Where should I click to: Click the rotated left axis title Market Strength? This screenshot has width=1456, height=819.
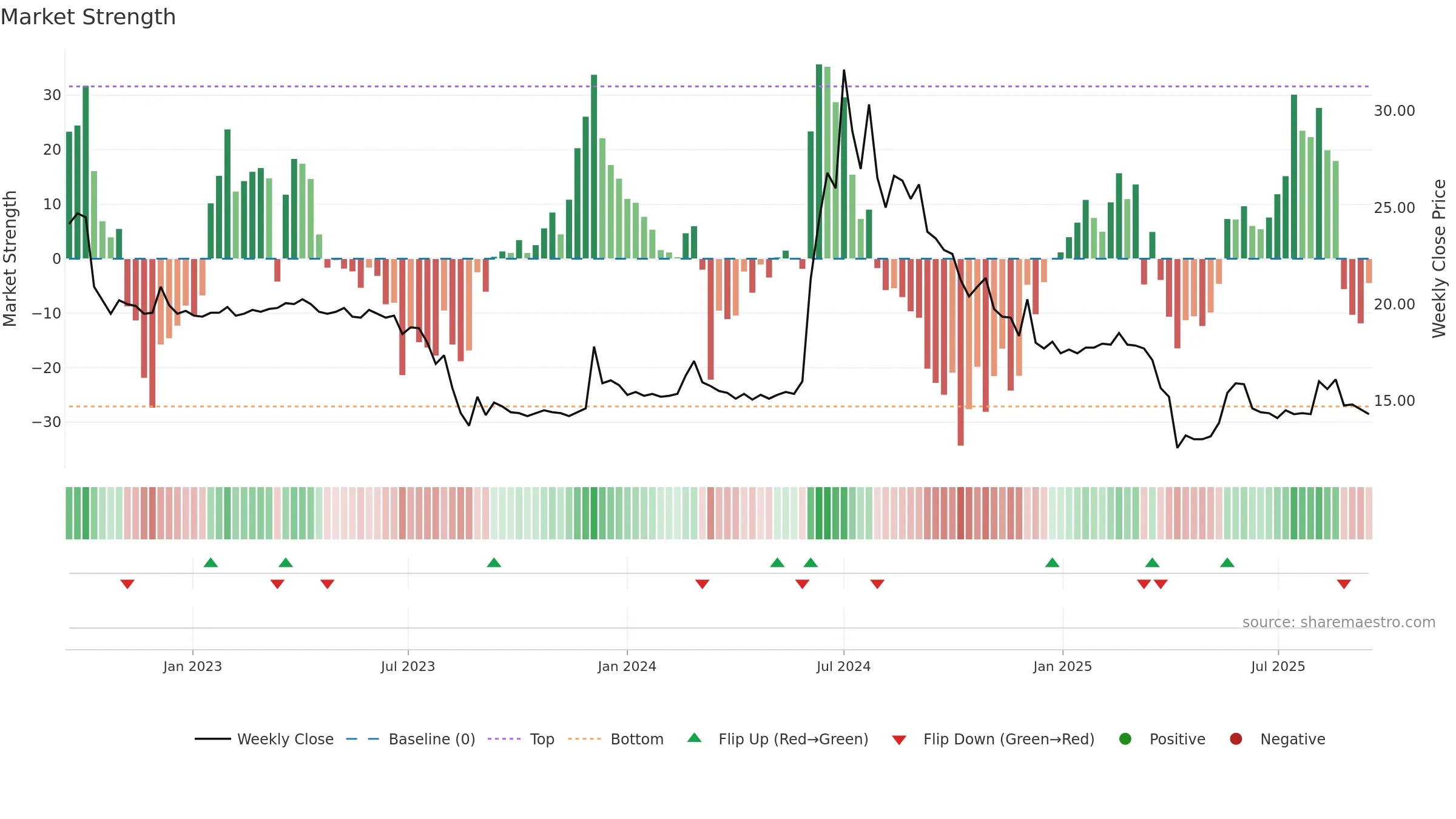[10, 258]
